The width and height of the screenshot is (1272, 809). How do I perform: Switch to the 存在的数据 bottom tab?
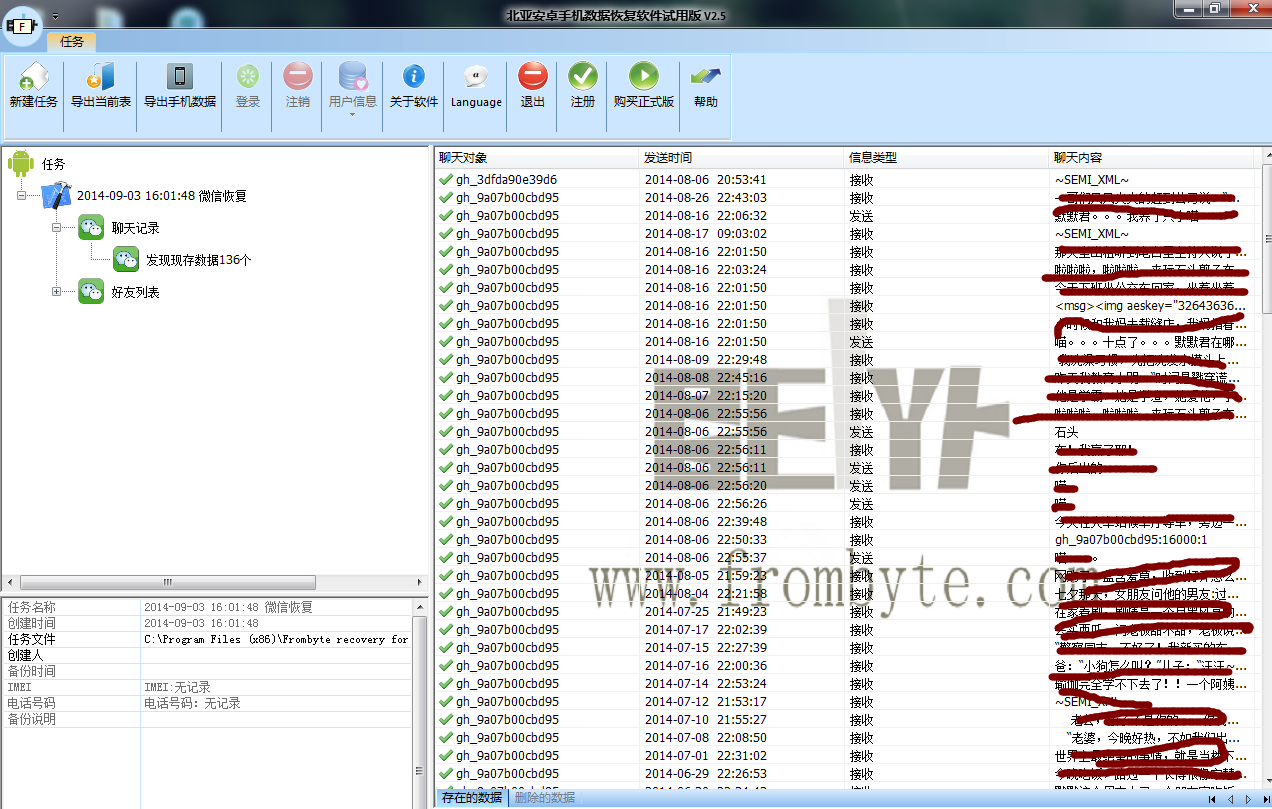(x=472, y=798)
